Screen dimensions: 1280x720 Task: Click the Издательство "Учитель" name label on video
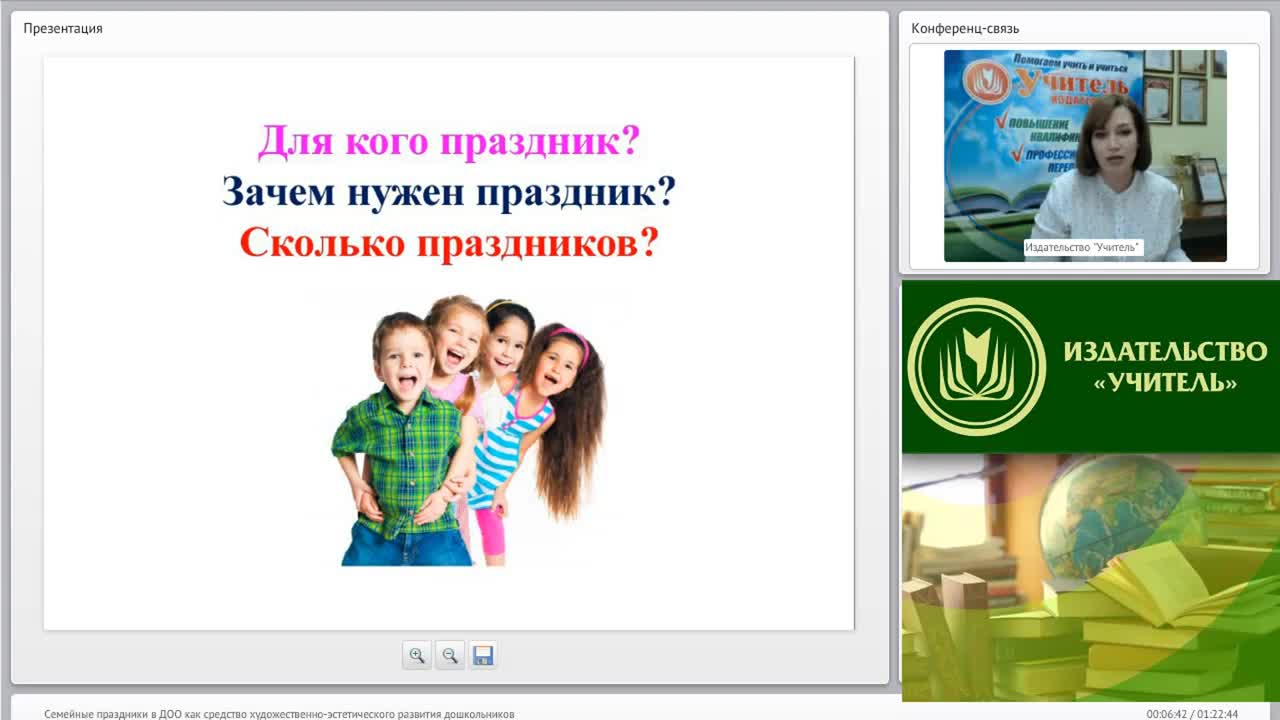click(1083, 247)
